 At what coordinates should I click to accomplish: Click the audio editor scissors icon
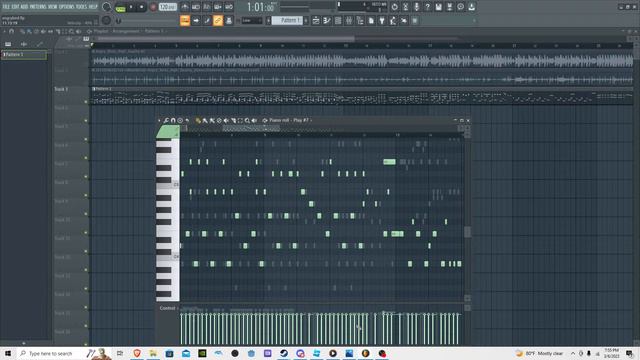point(406,7)
